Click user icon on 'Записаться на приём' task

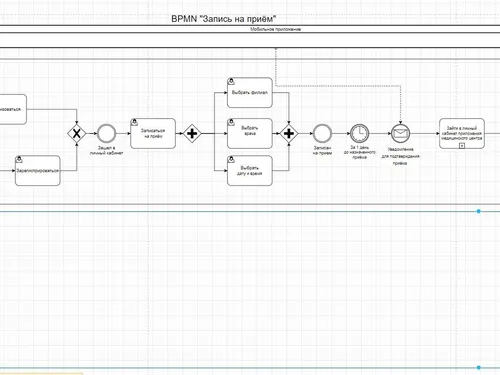134,122
